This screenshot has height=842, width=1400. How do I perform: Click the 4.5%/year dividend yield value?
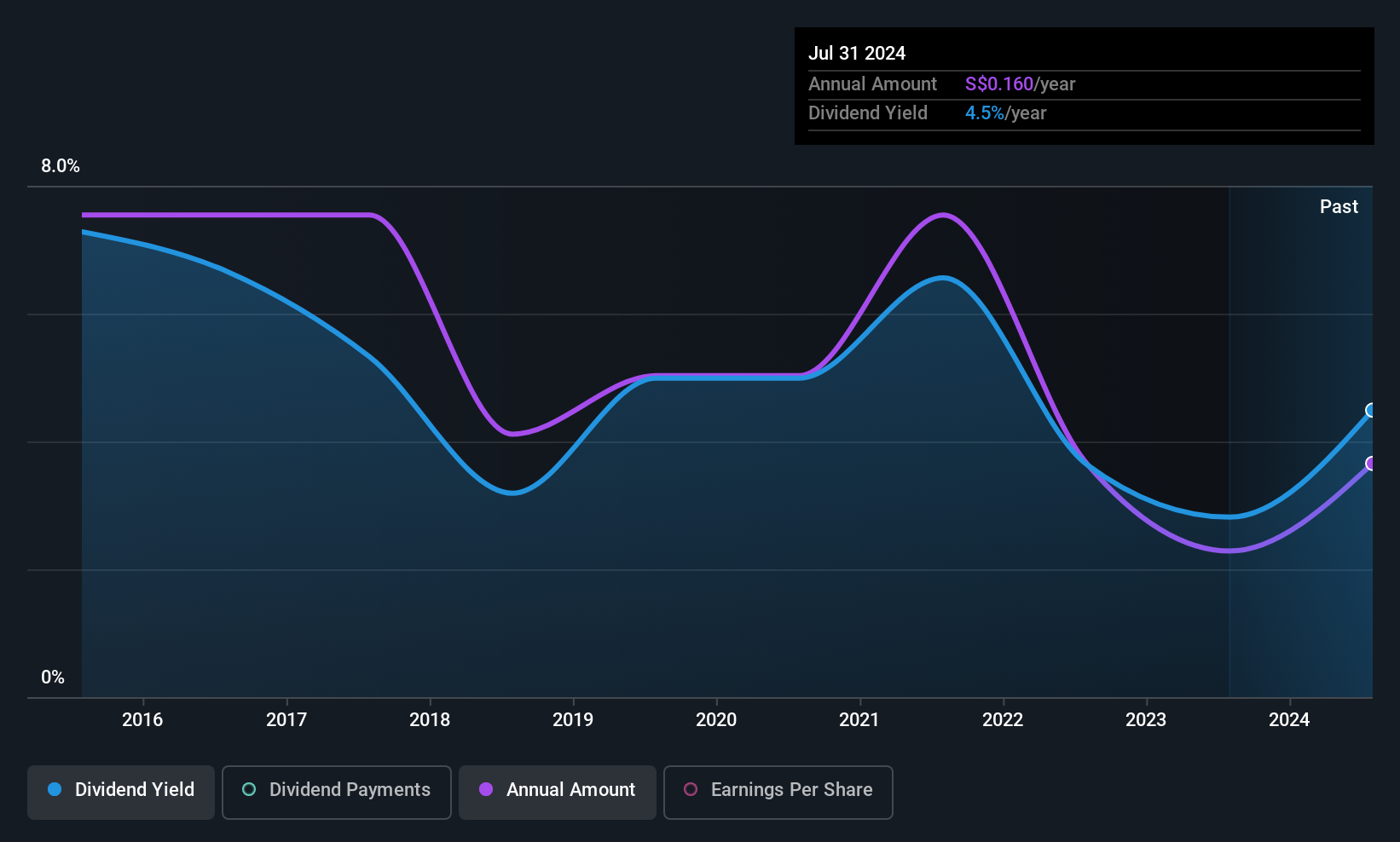click(x=1005, y=112)
